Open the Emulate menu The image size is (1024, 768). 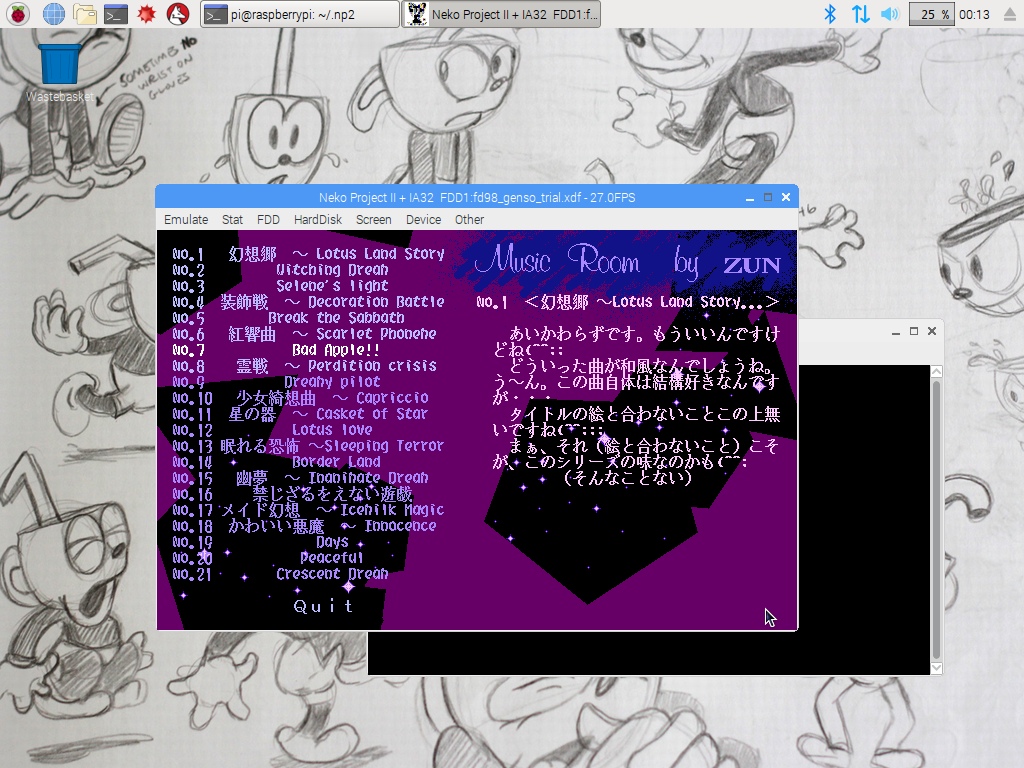186,219
